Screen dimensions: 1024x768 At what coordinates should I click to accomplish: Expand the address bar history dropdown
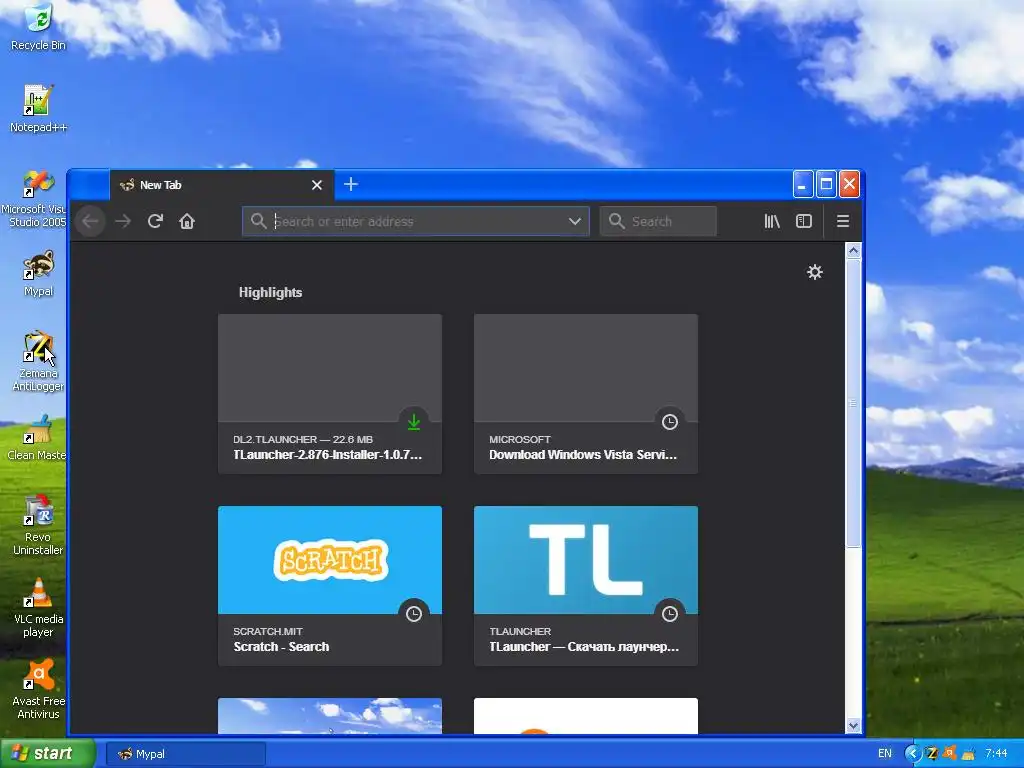[575, 221]
